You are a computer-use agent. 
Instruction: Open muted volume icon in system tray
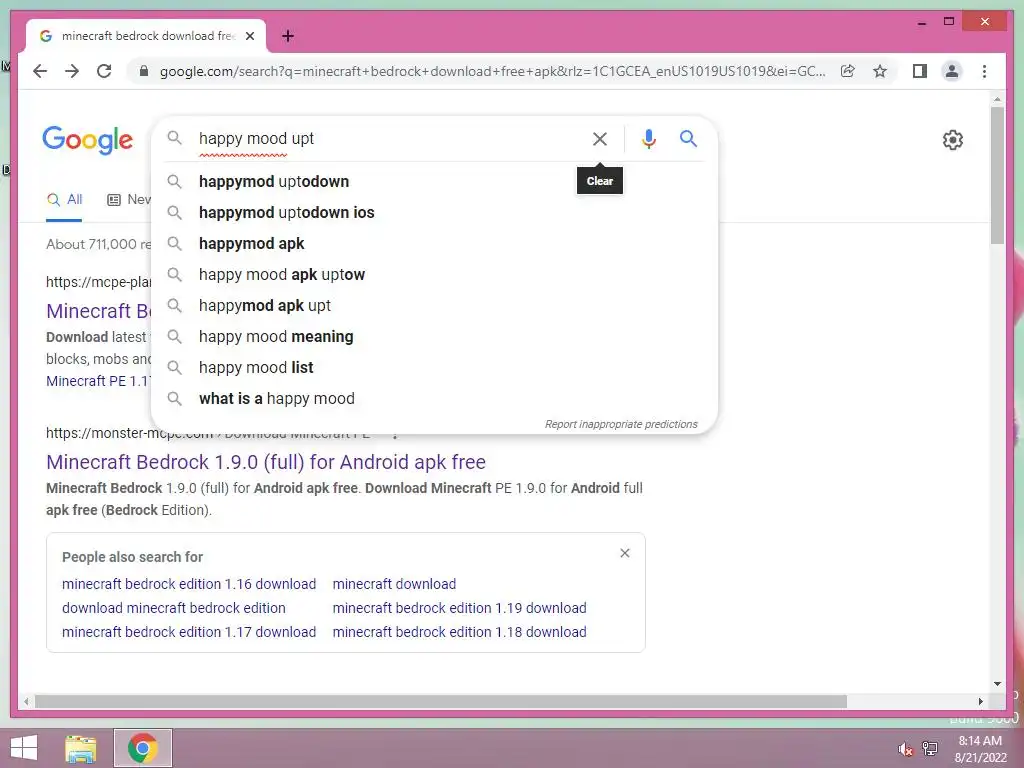coord(905,749)
